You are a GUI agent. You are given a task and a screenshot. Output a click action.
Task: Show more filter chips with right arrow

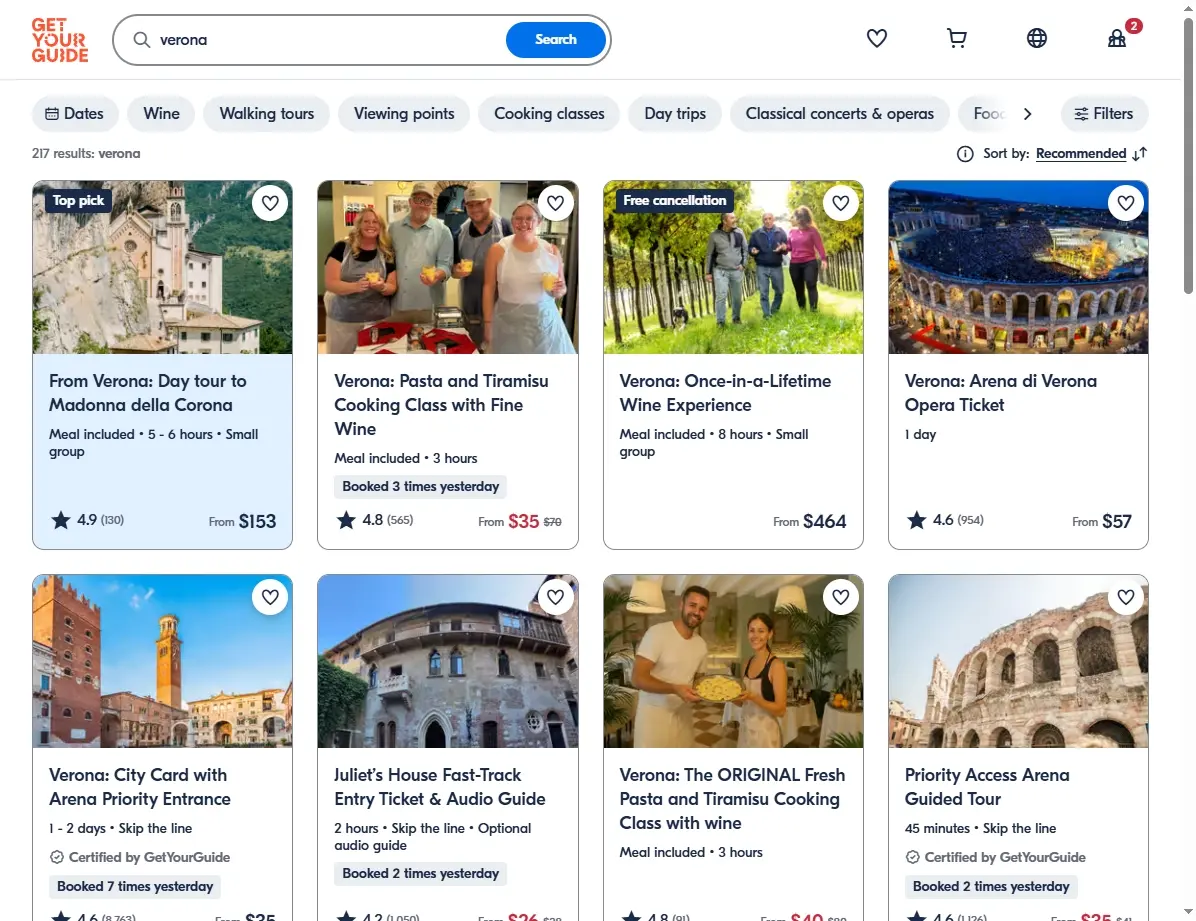point(1027,114)
